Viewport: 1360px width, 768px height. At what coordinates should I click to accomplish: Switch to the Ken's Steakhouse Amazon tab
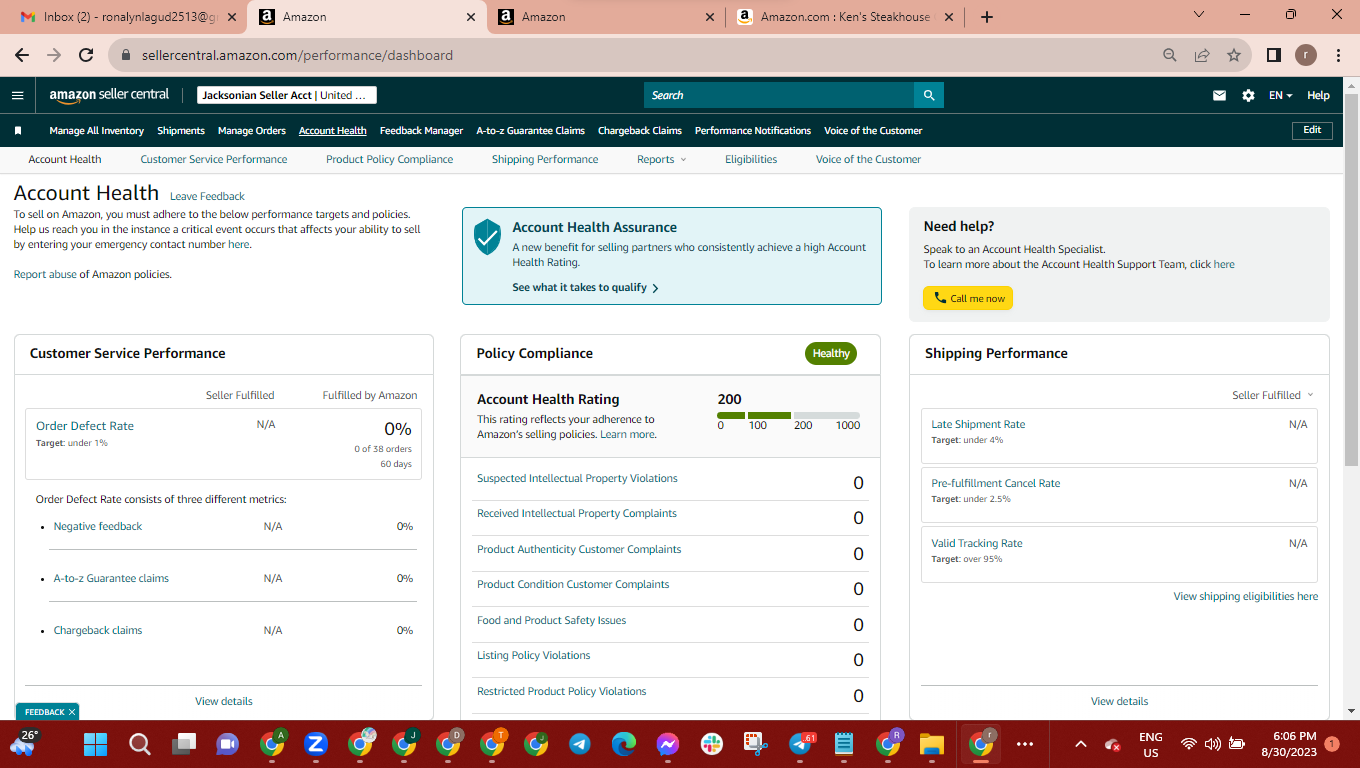tap(843, 17)
